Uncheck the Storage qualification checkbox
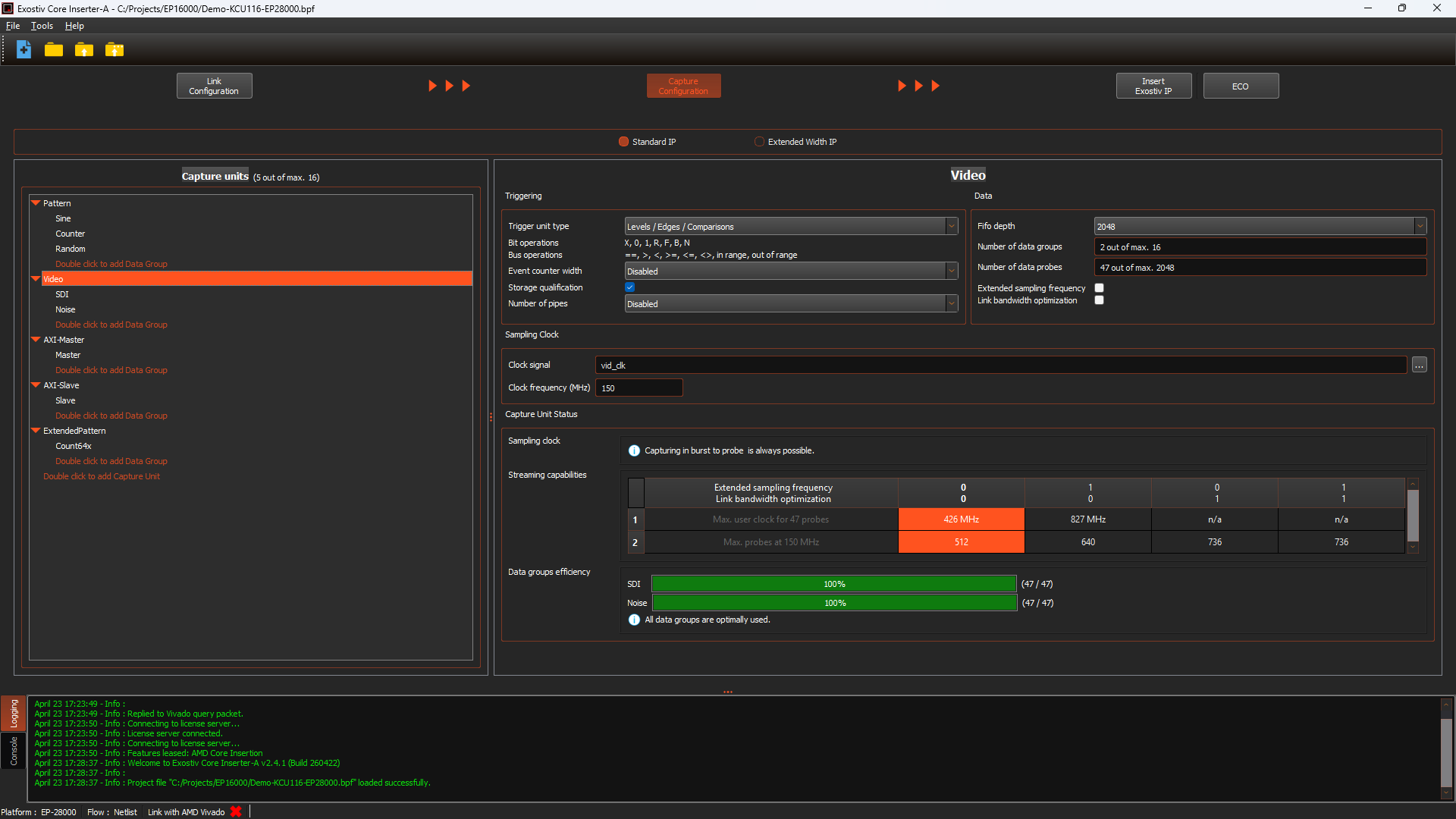 click(629, 287)
